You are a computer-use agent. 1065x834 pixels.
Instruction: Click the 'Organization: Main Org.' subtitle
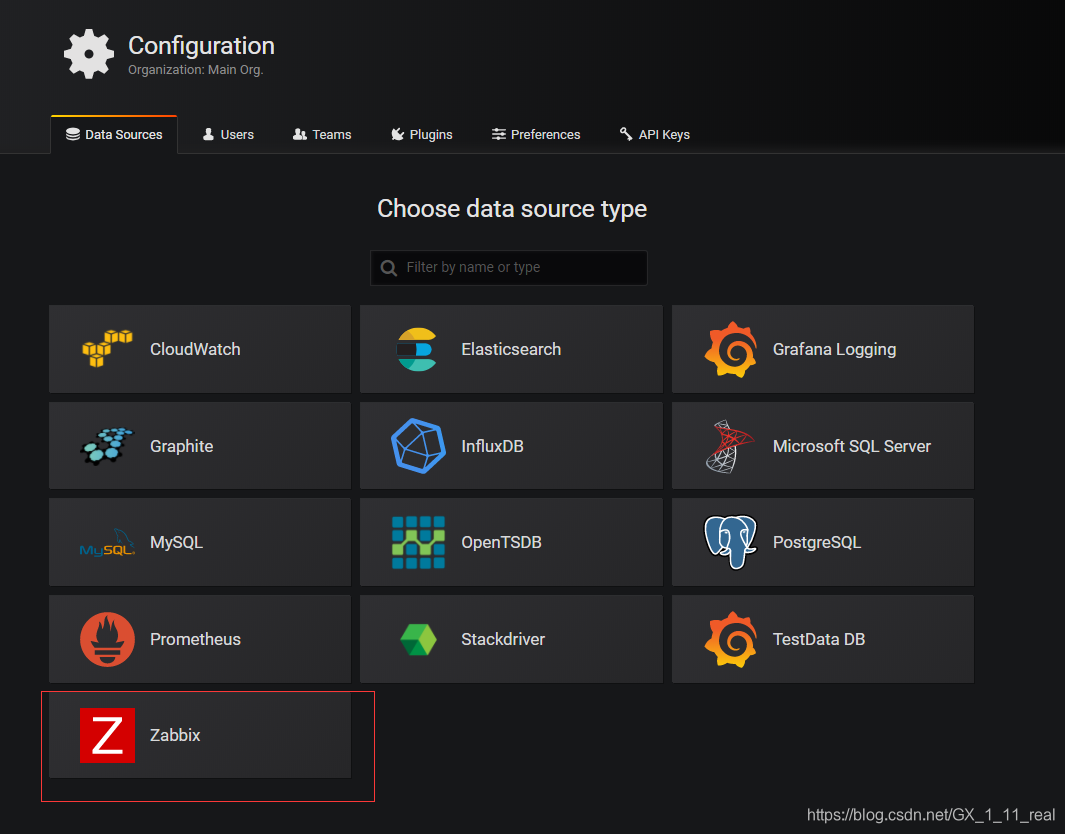[196, 70]
